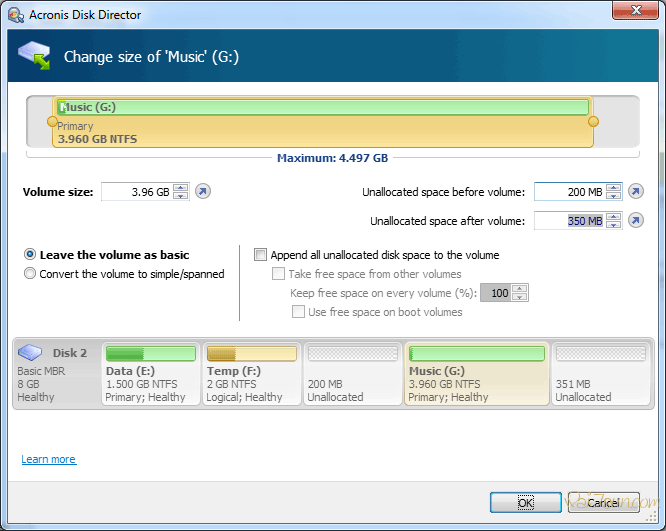Increase Volume size with up stepper arrow

click(x=180, y=188)
